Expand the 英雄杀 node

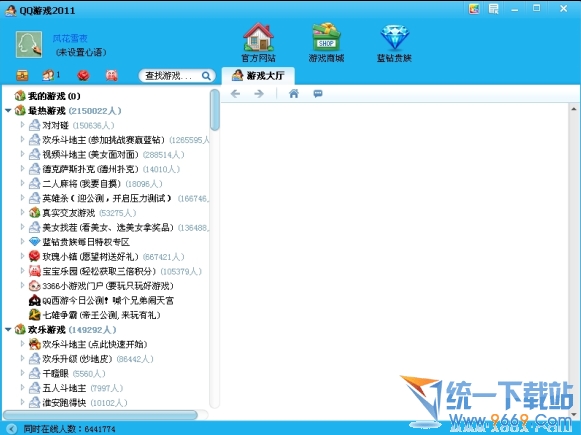[22, 198]
